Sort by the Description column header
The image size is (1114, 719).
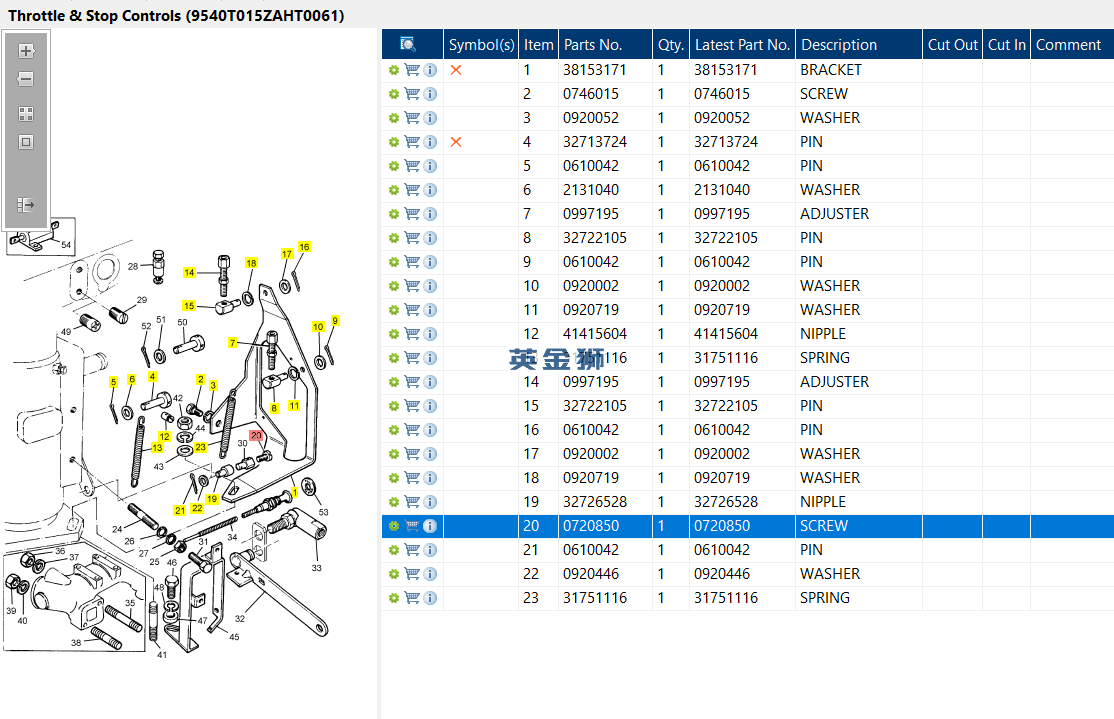click(859, 45)
